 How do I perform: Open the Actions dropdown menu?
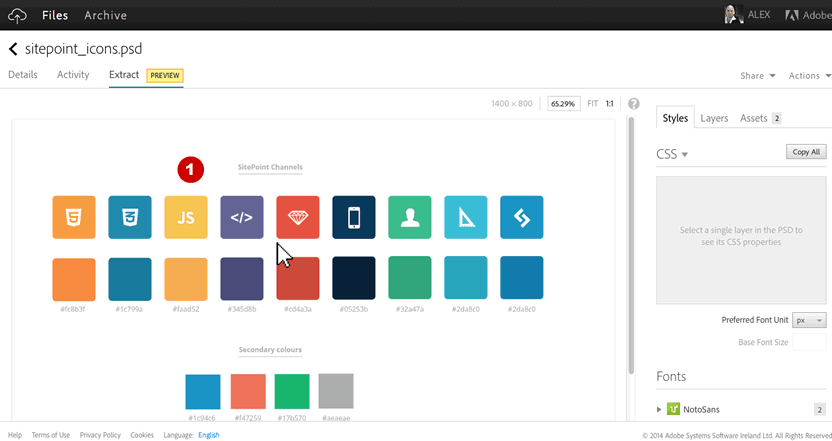810,76
